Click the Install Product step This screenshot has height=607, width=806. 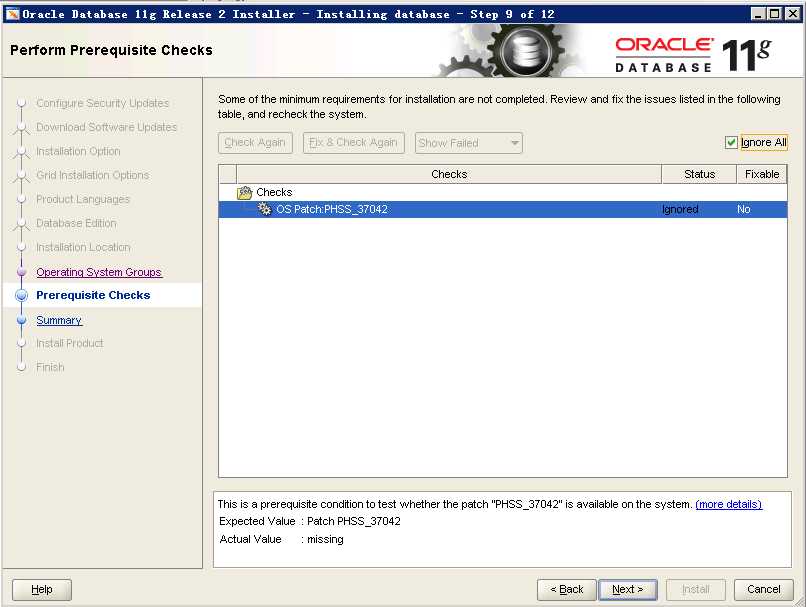click(69, 343)
